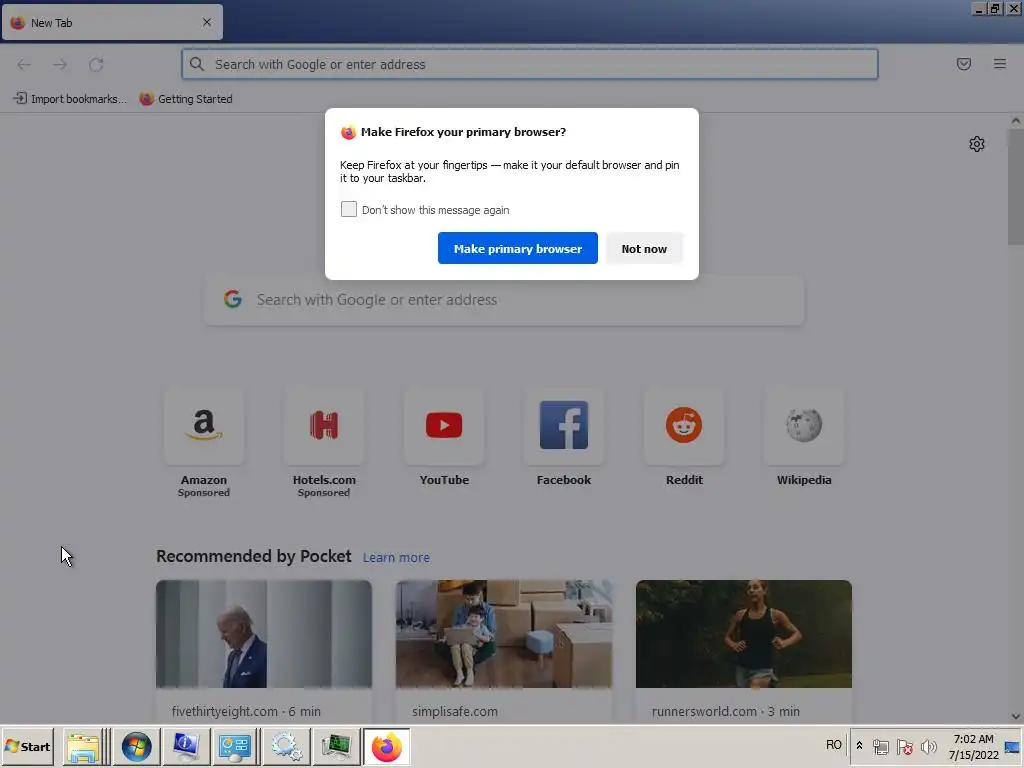1024x768 pixels.
Task: Reload the current page
Action: pyautogui.click(x=96, y=64)
